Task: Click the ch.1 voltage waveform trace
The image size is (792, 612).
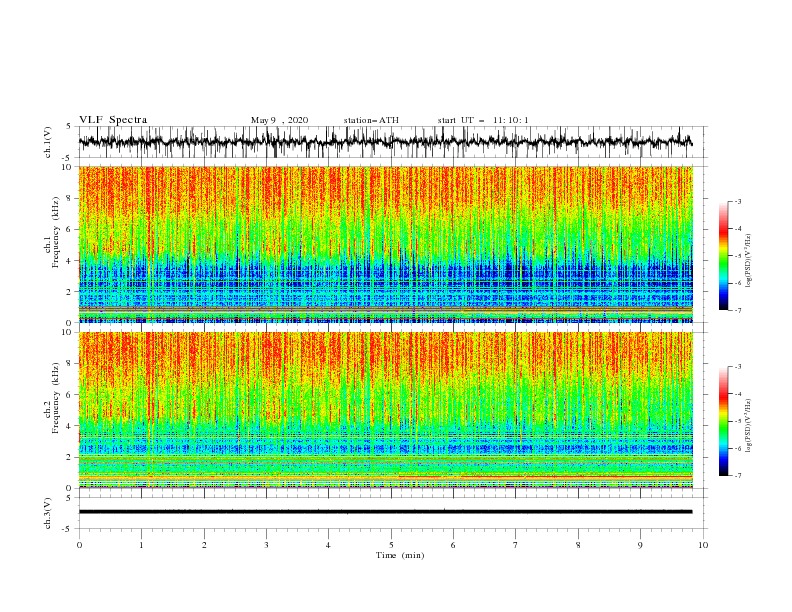Action: tap(386, 142)
